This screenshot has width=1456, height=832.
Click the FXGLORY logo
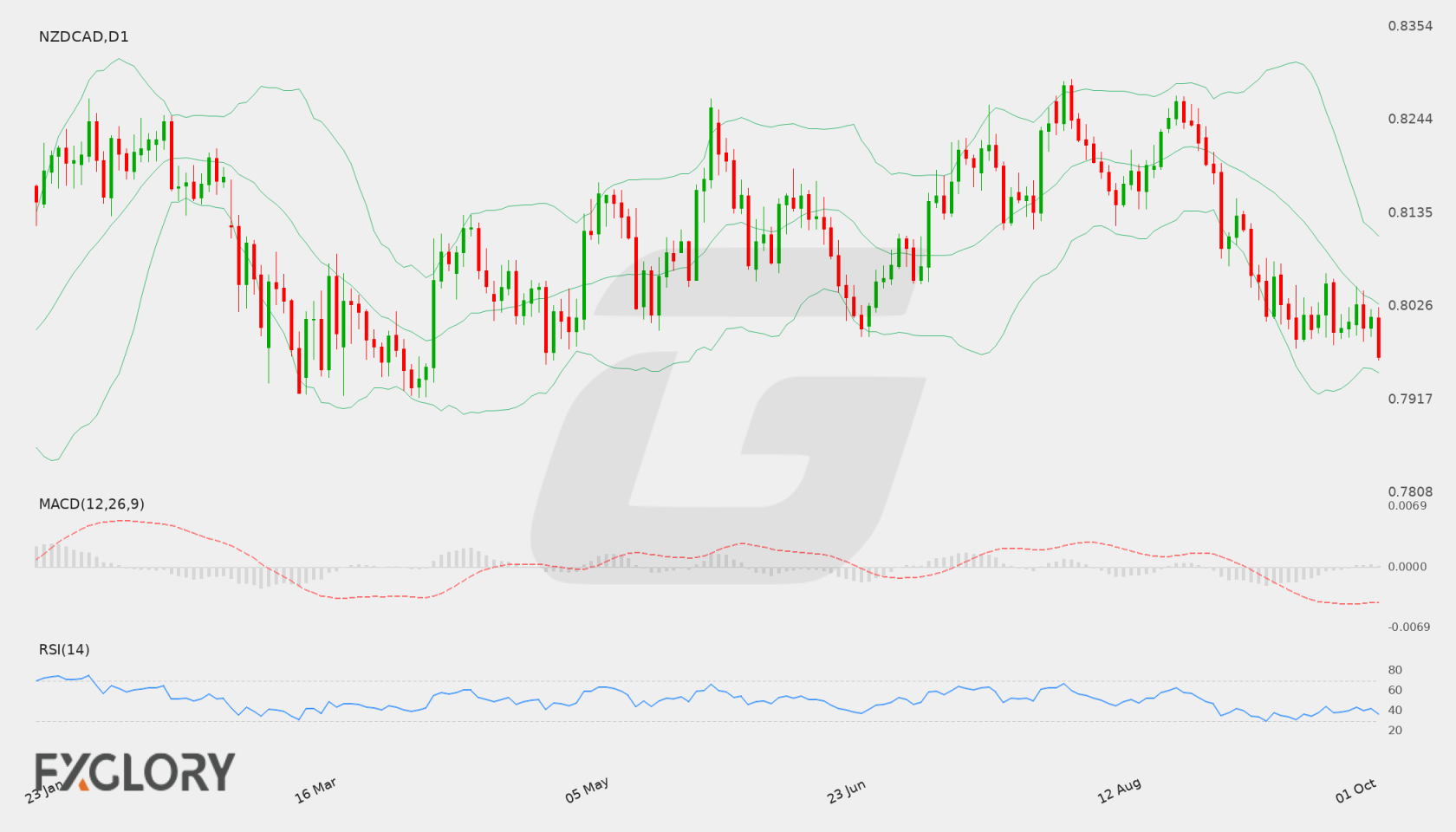135,771
